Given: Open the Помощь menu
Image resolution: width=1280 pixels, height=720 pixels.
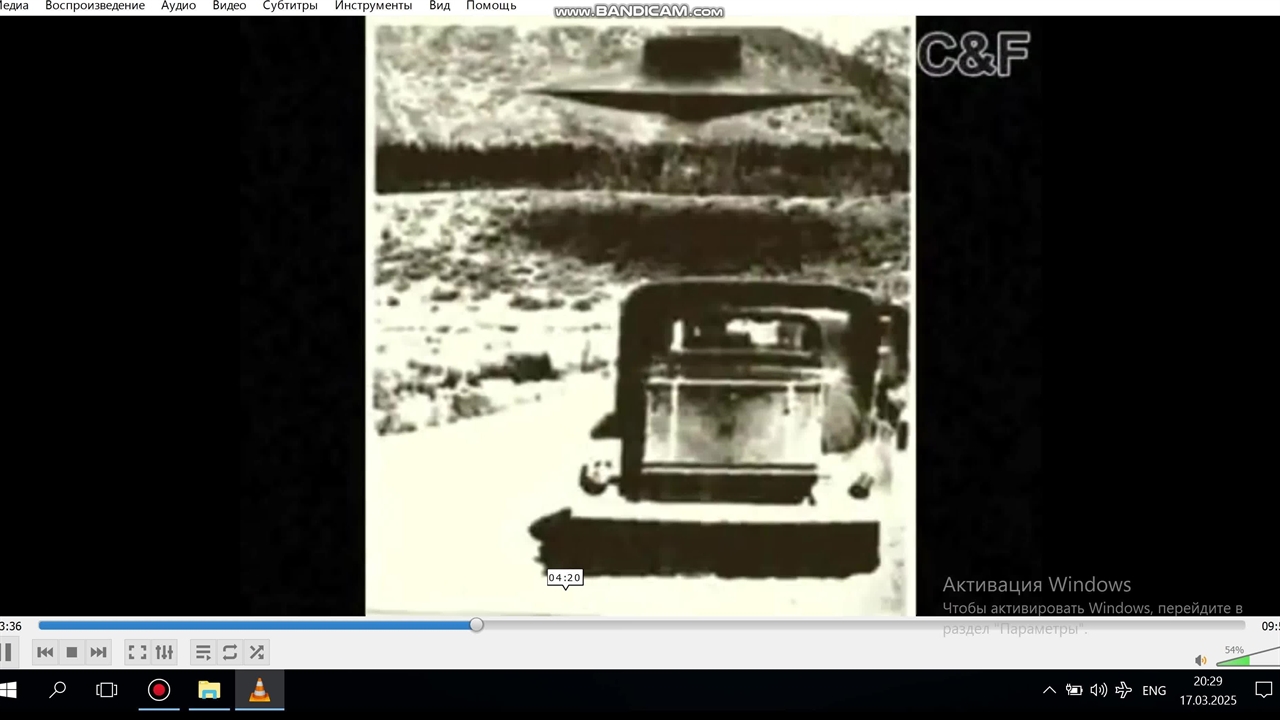Looking at the screenshot, I should (x=491, y=6).
